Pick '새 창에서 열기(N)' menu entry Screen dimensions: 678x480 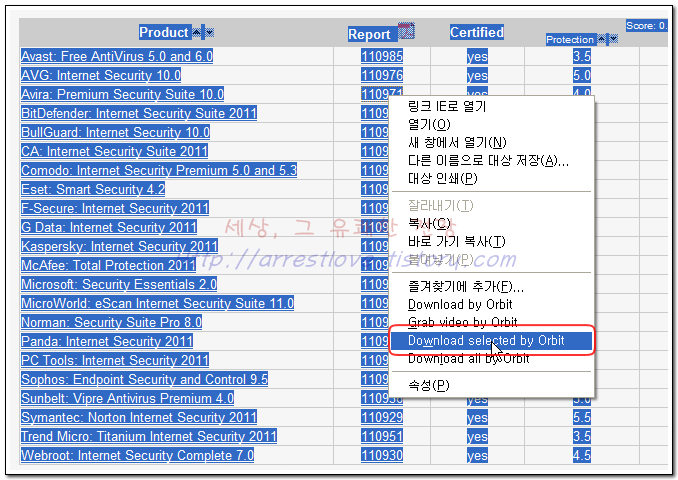coord(491,142)
